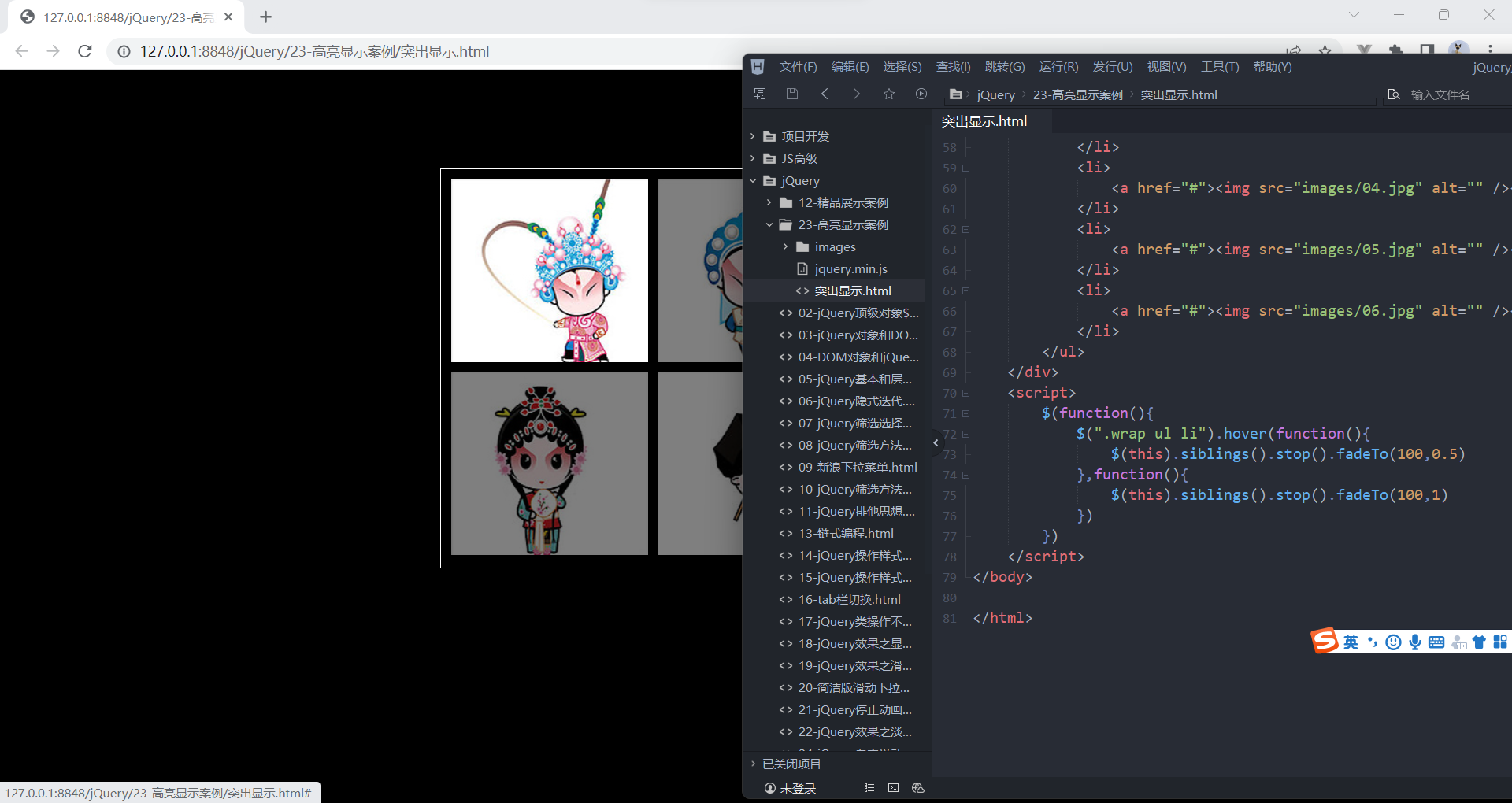Create a new file via new-file icon
The width and height of the screenshot is (1512, 803).
pos(760,94)
